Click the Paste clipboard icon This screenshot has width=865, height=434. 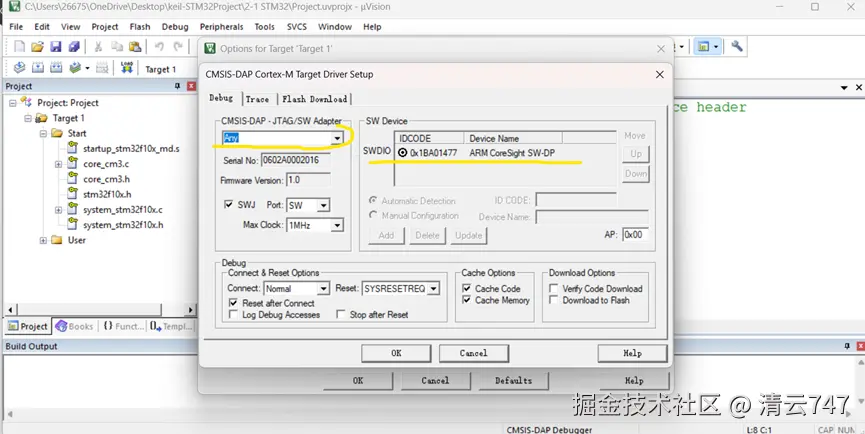pos(135,47)
